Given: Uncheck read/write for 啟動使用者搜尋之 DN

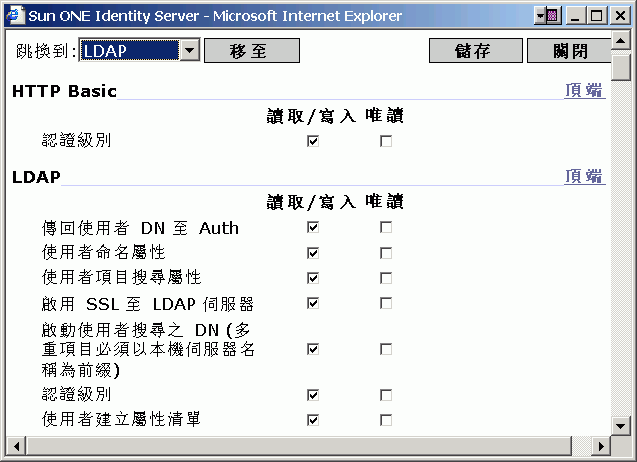Looking at the screenshot, I should (313, 349).
